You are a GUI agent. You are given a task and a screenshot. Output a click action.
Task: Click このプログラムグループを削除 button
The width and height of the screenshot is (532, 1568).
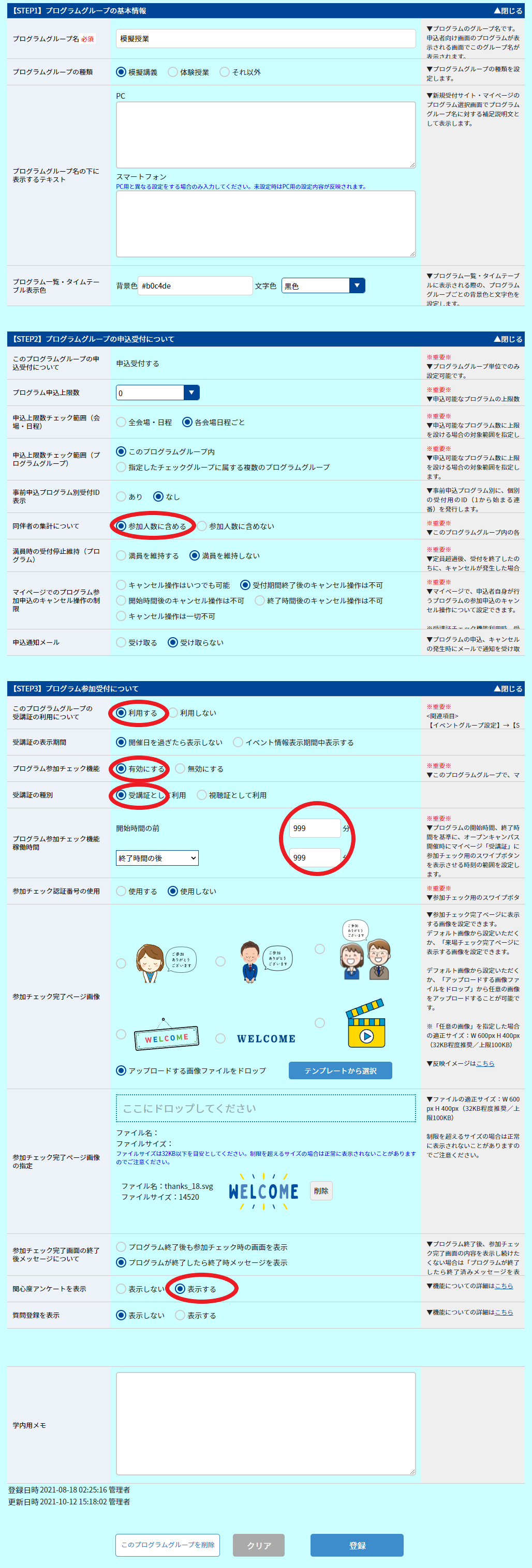tap(168, 1545)
